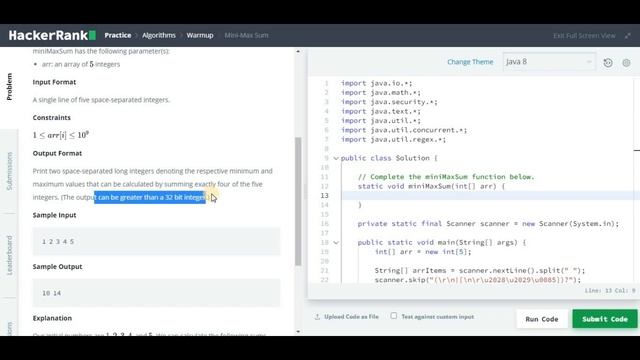Click the 'Line: 13 Col: 9' status text

[610, 291]
